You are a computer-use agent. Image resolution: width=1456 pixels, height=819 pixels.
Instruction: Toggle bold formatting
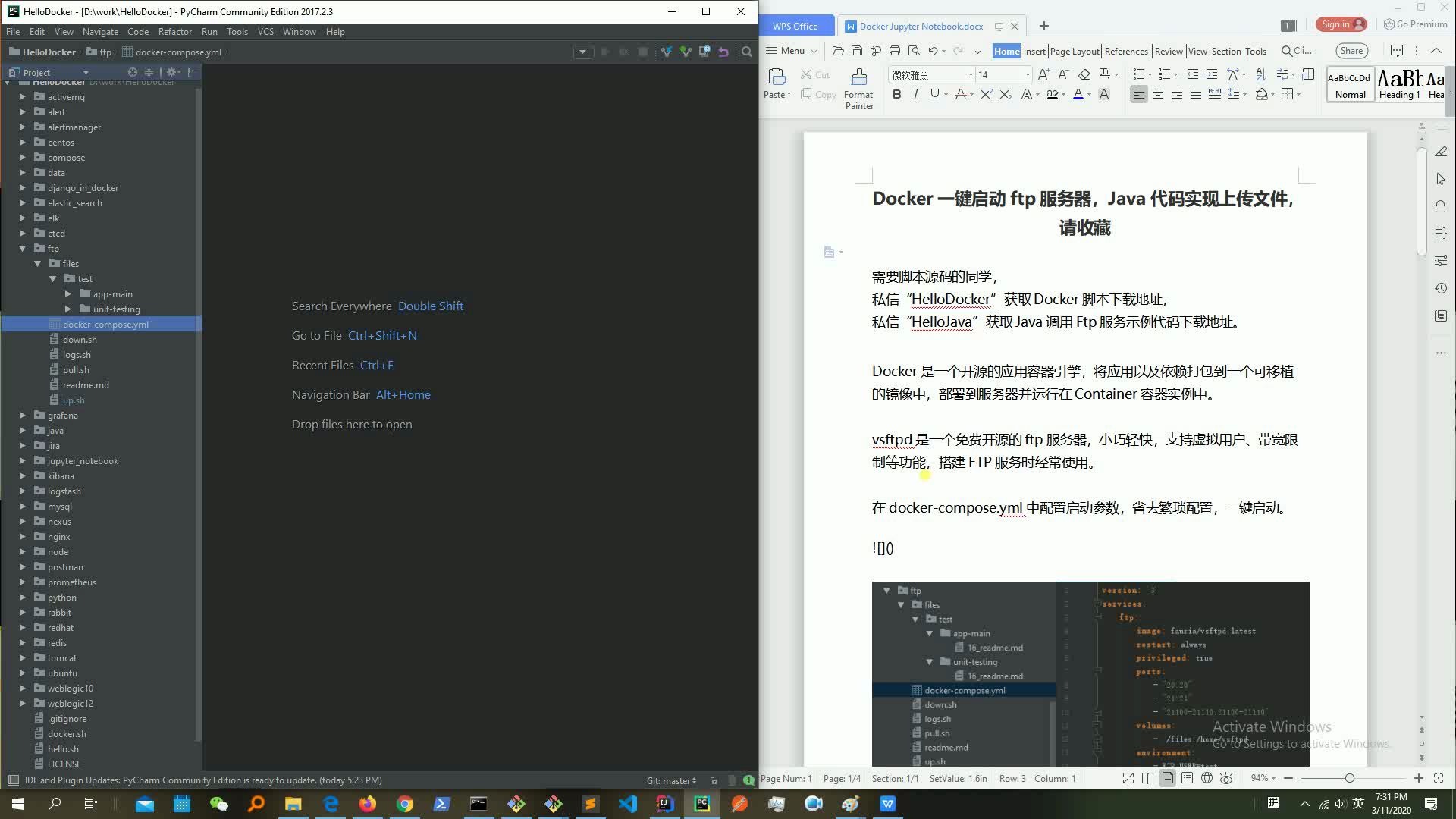pos(897,95)
